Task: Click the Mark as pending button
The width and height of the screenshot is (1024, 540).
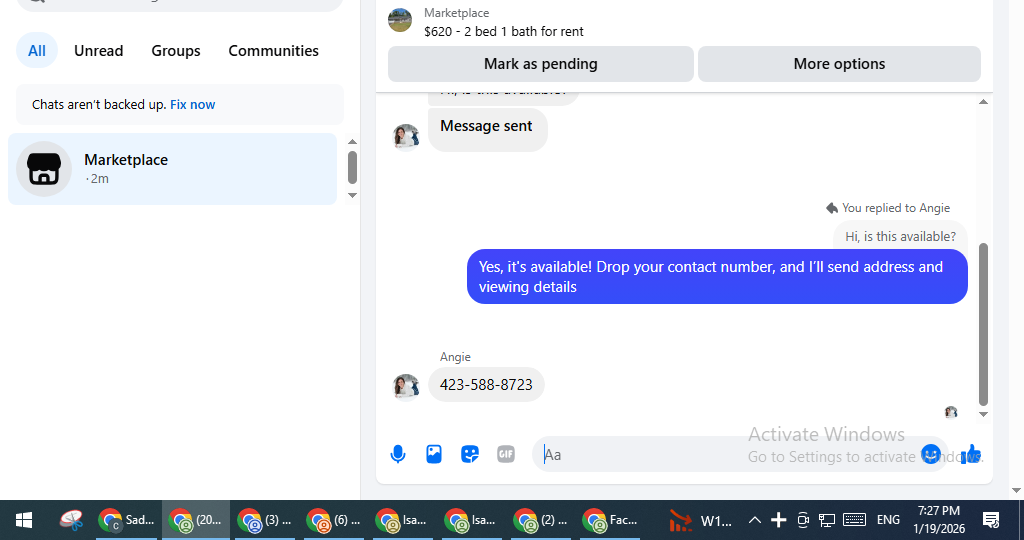Action: coord(541,64)
